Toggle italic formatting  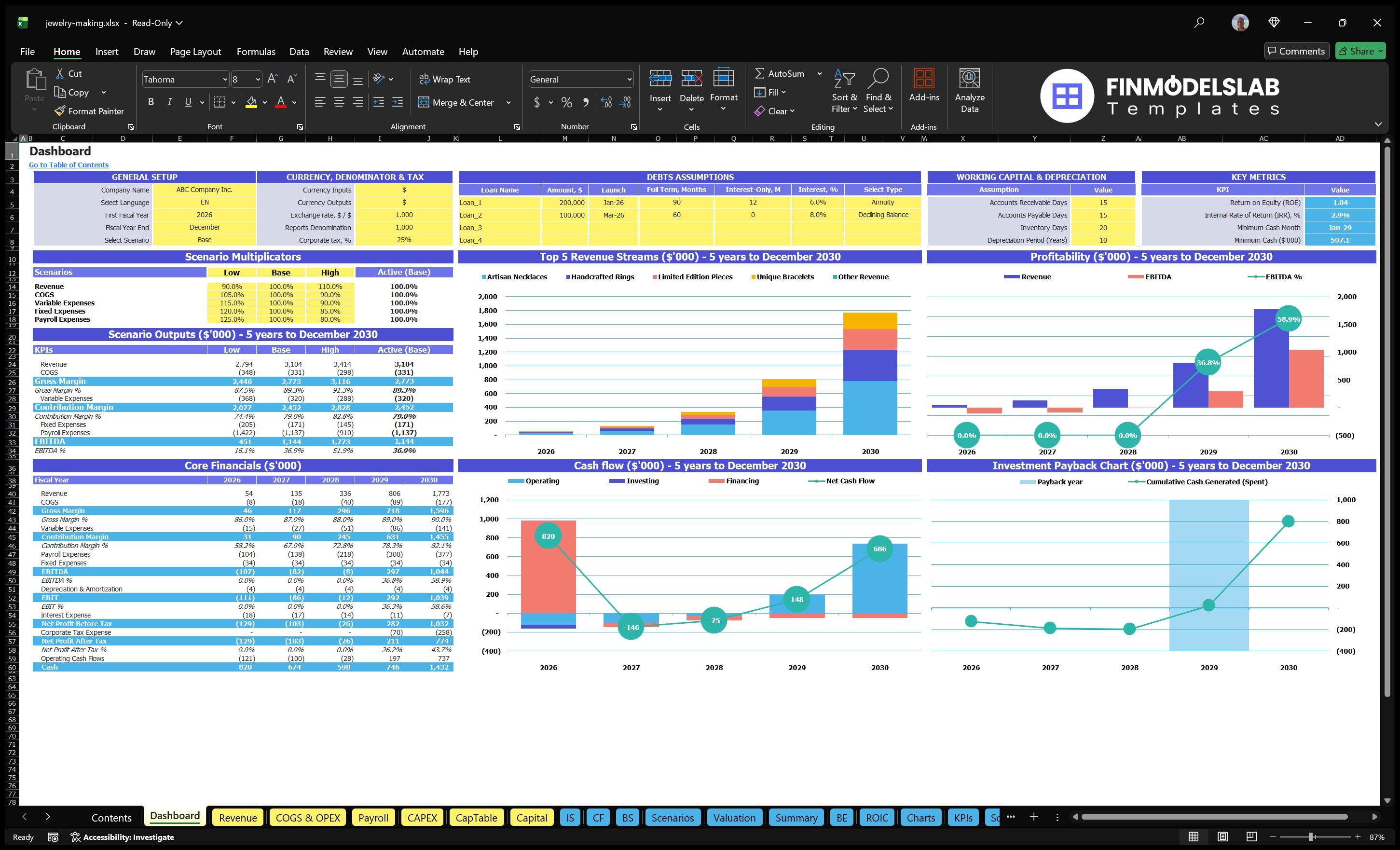point(169,102)
